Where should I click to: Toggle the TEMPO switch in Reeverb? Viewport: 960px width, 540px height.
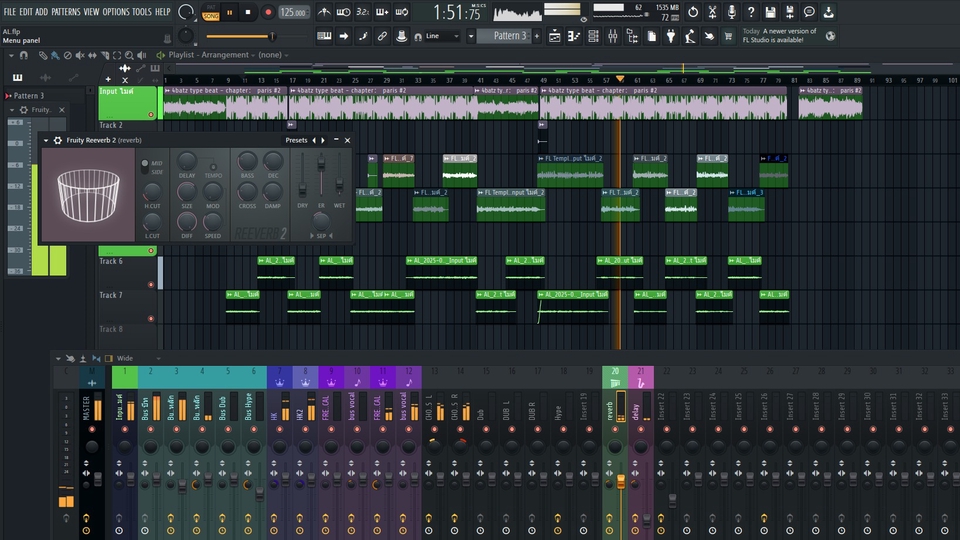(213, 167)
